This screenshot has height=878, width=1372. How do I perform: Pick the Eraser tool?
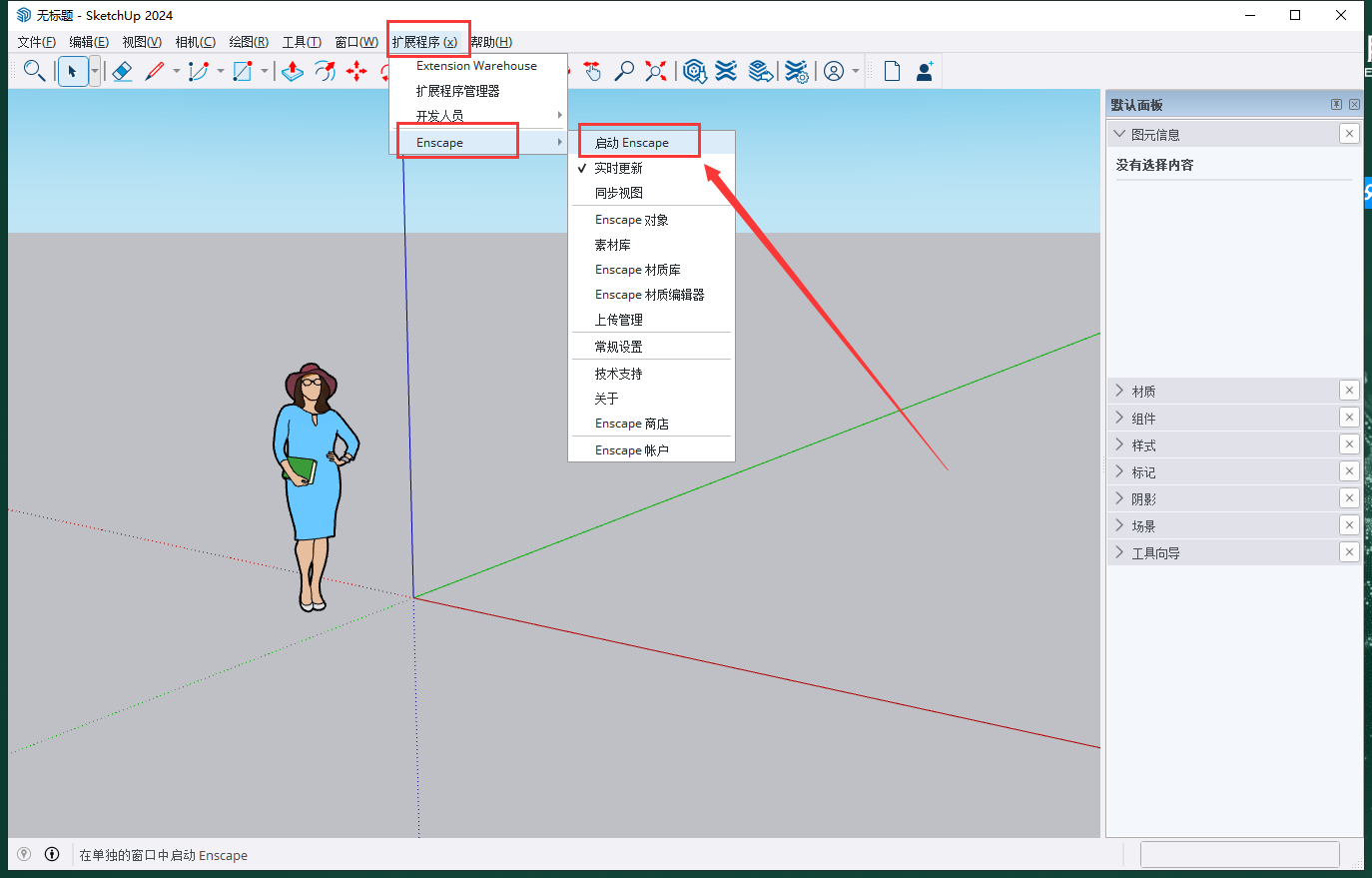122,71
